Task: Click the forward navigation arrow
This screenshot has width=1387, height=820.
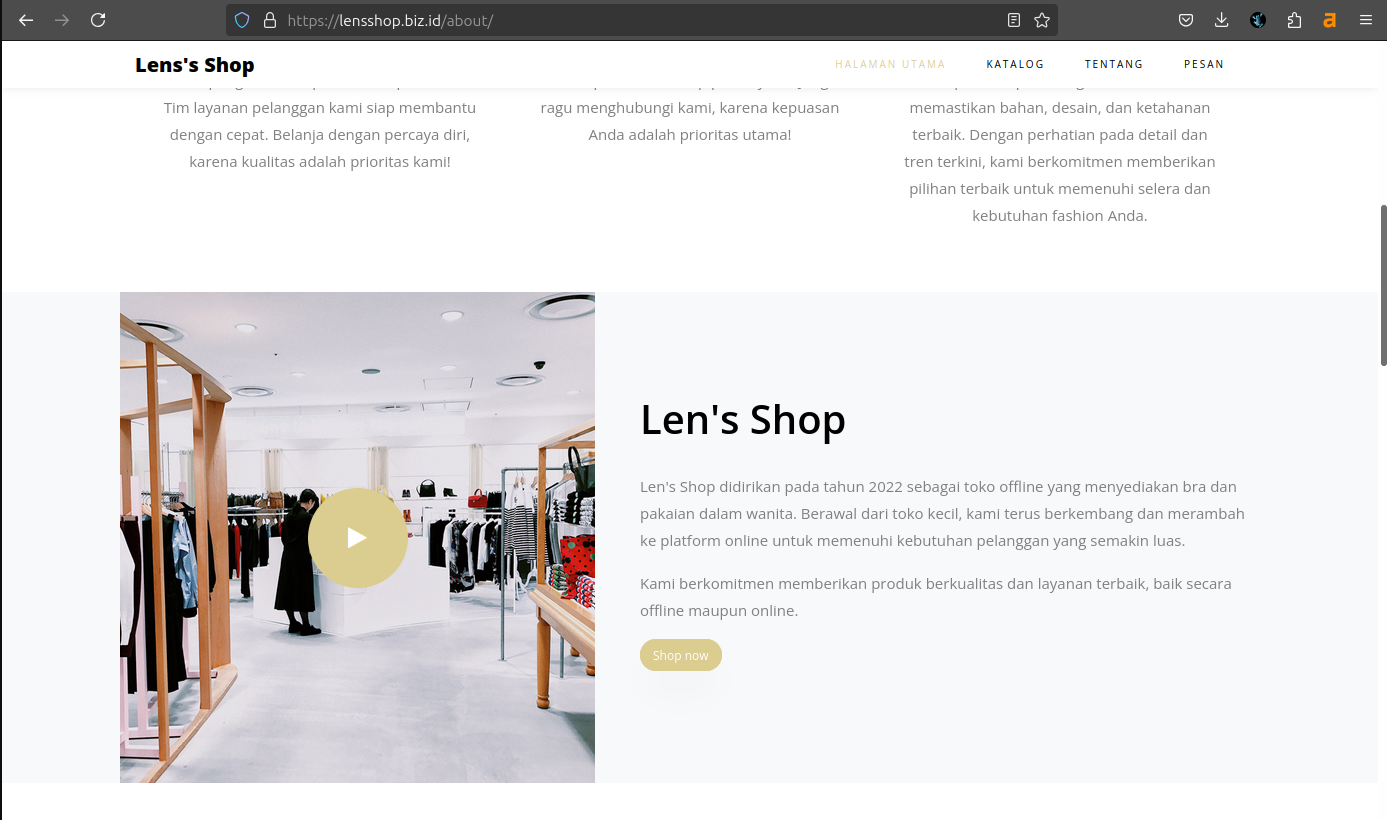Action: (62, 20)
